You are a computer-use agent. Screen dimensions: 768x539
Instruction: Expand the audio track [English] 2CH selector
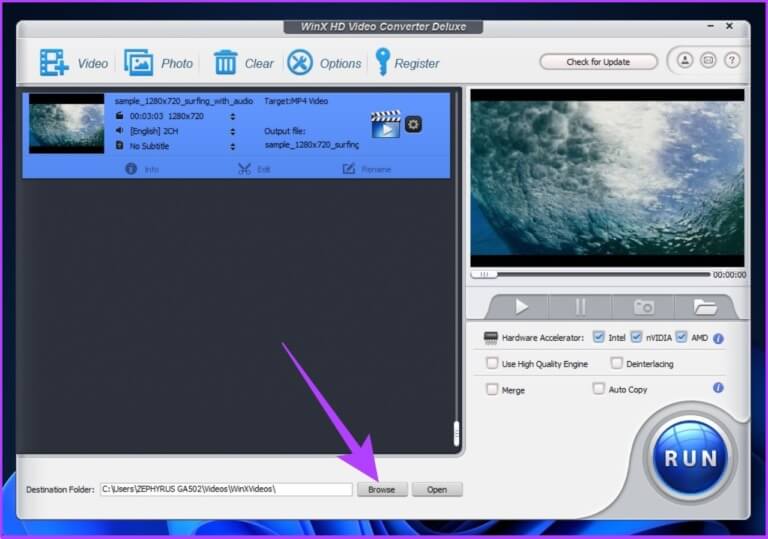click(x=233, y=131)
